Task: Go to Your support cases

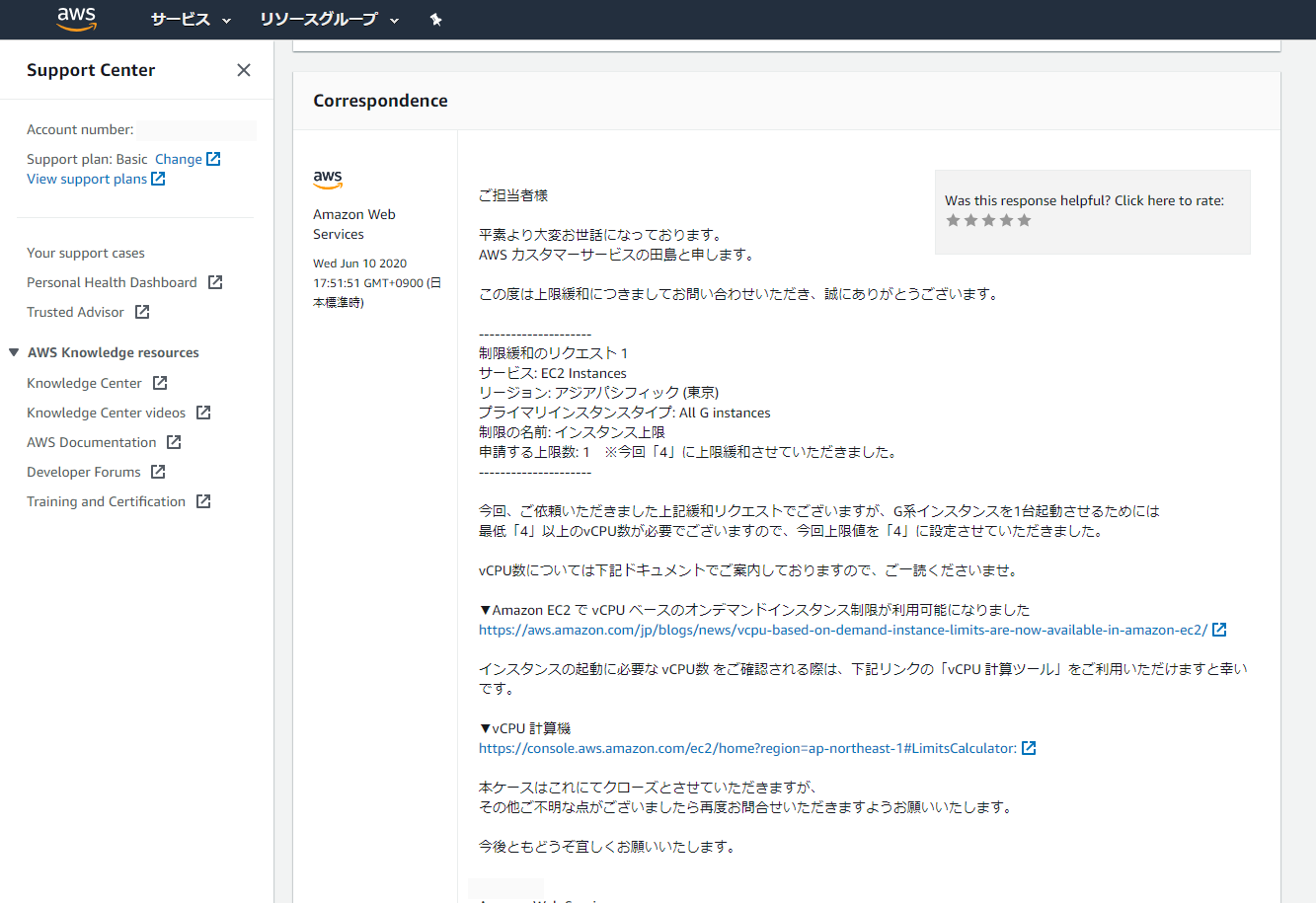Action: 86,253
